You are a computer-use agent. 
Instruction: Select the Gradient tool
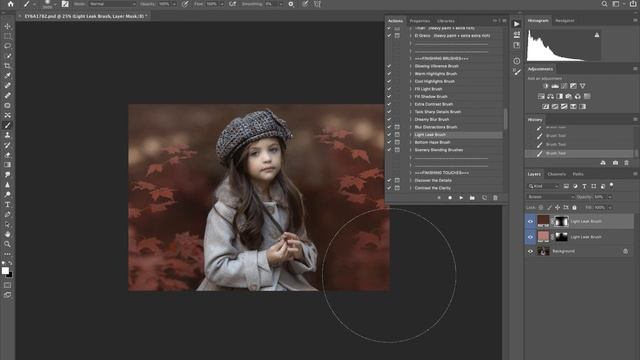point(7,165)
